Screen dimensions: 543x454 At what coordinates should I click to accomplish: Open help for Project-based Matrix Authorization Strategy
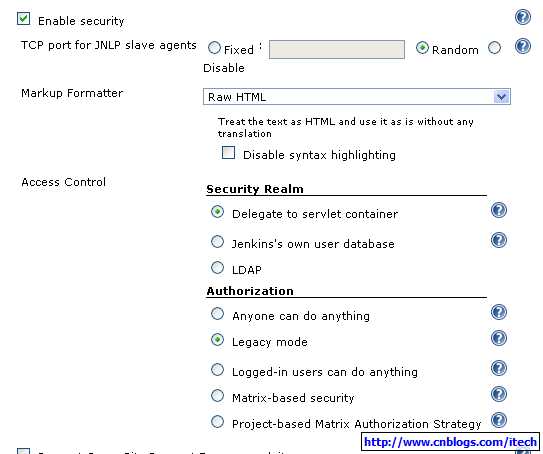coord(499,420)
